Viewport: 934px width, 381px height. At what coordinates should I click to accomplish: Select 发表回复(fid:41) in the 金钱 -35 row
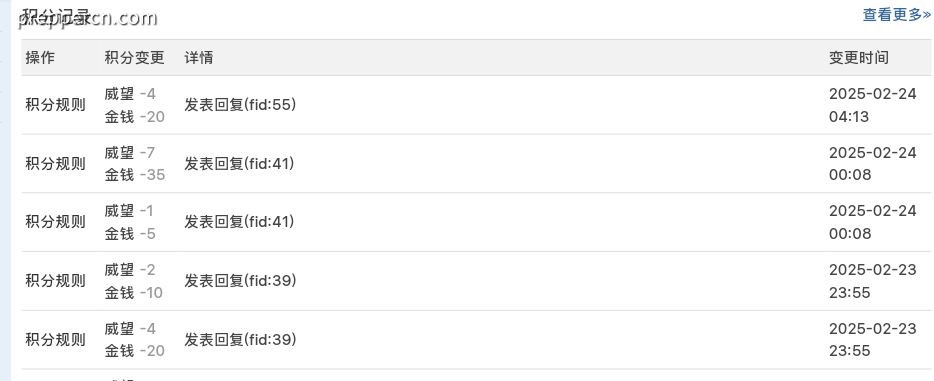(x=239, y=164)
